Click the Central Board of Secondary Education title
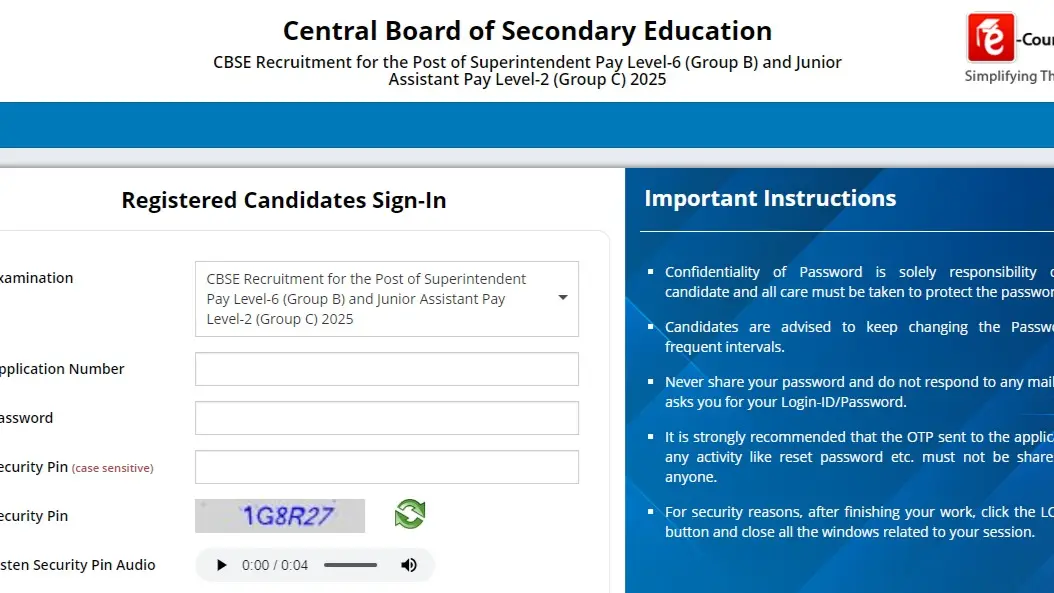 click(x=527, y=31)
